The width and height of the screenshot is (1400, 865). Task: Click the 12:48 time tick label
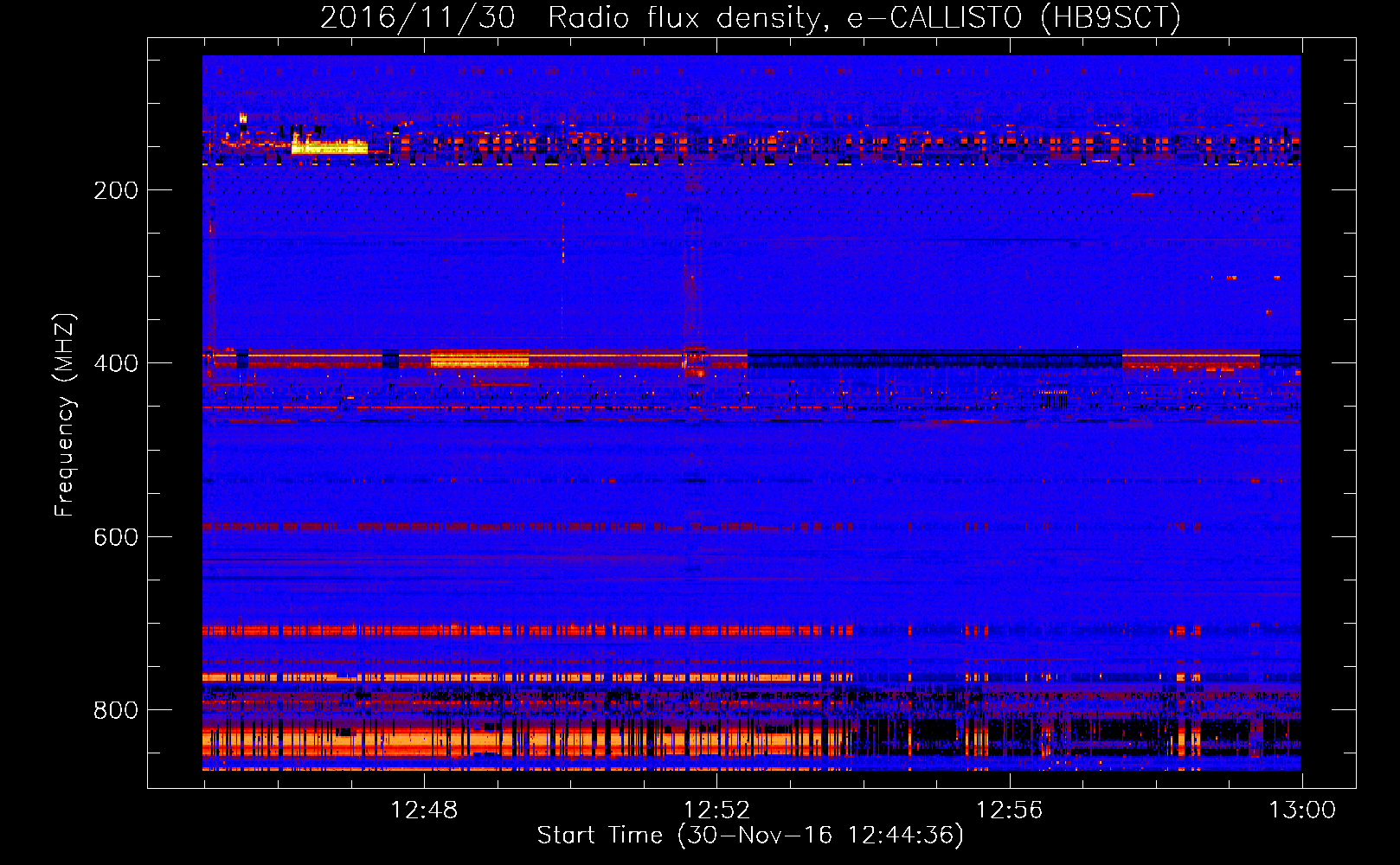point(424,811)
